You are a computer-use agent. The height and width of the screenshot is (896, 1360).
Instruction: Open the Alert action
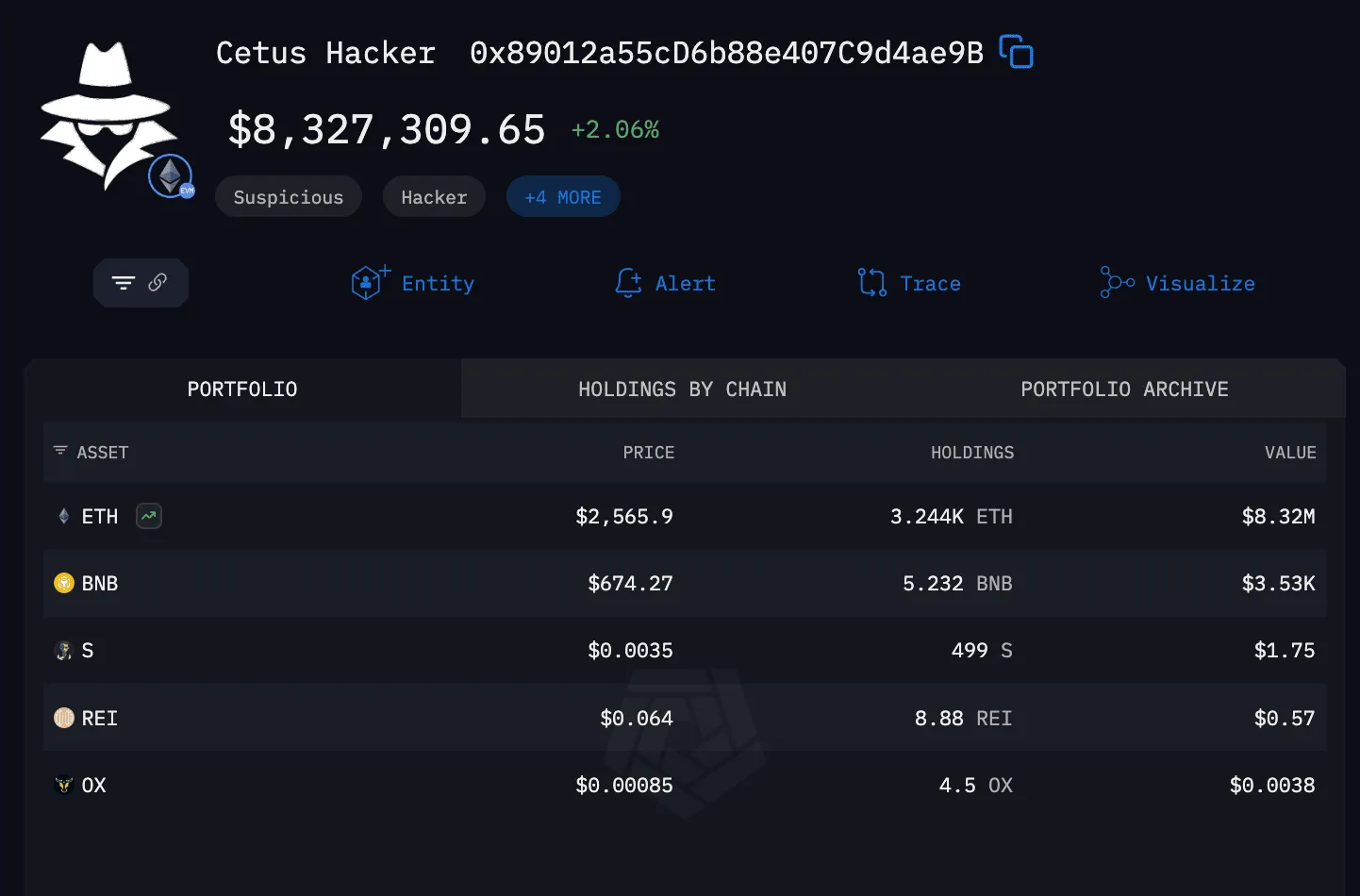(665, 283)
